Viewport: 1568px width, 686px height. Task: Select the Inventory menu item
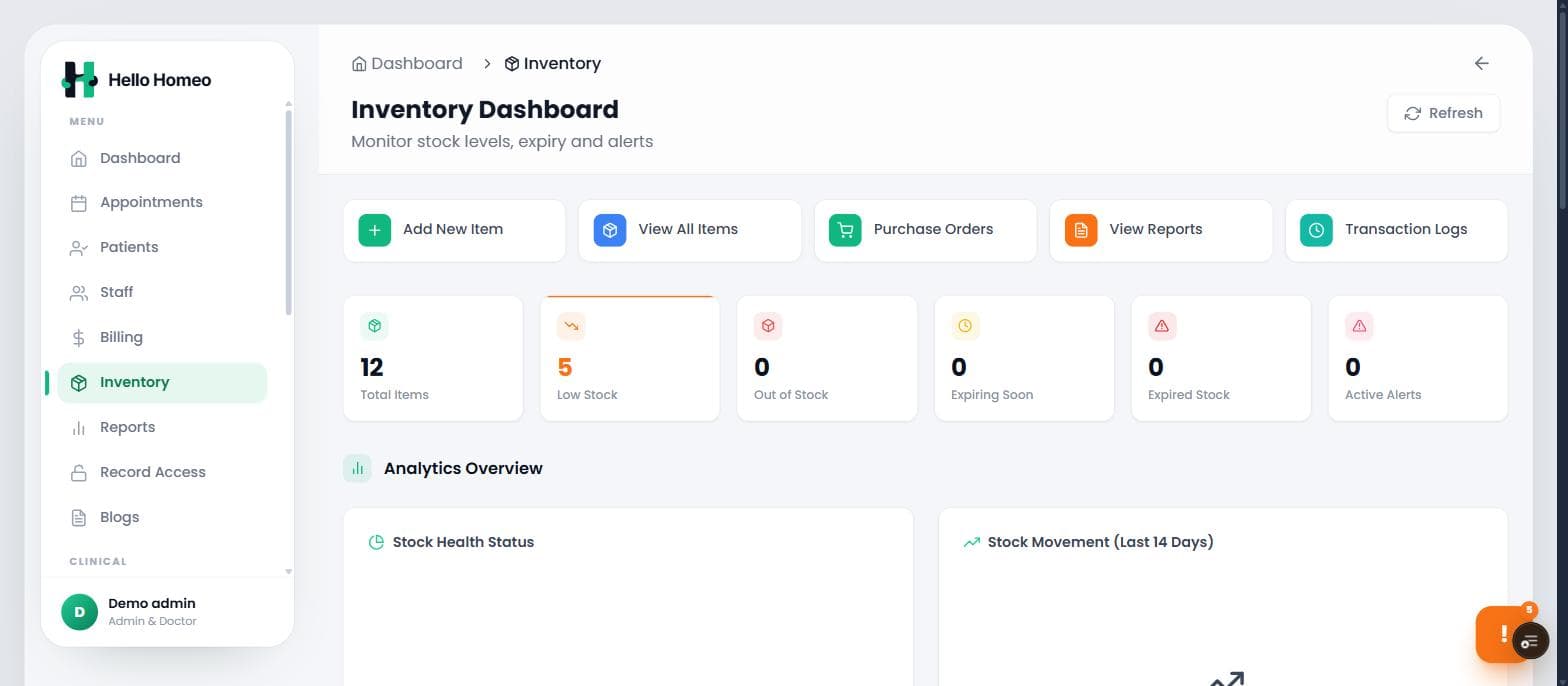coord(162,383)
